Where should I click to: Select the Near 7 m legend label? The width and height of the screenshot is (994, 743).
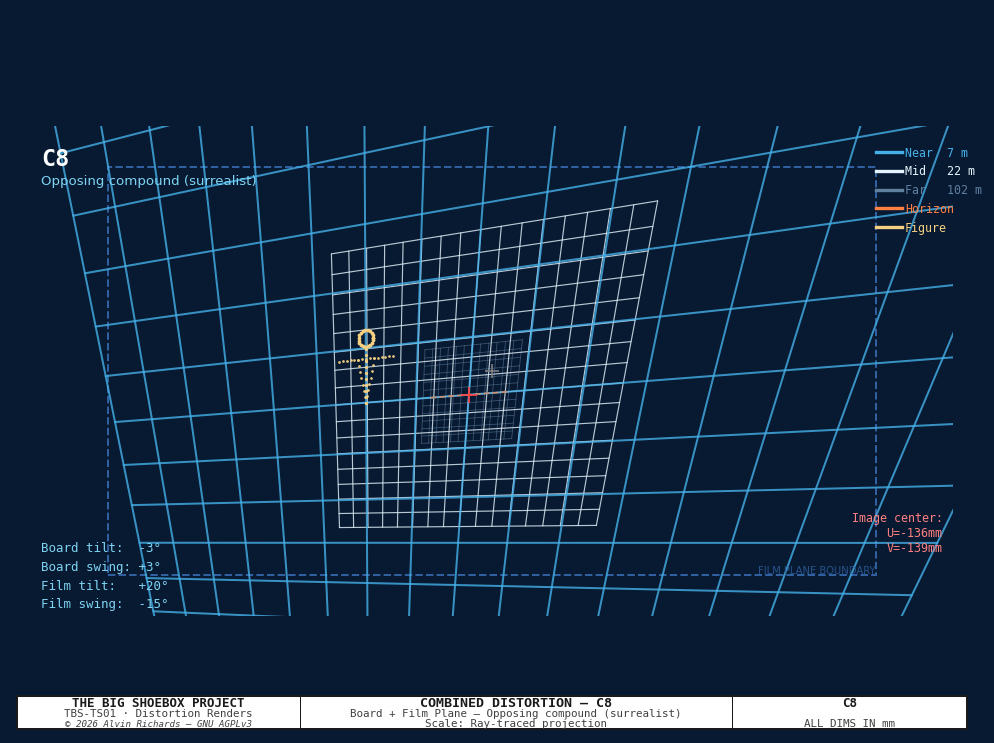point(936,153)
